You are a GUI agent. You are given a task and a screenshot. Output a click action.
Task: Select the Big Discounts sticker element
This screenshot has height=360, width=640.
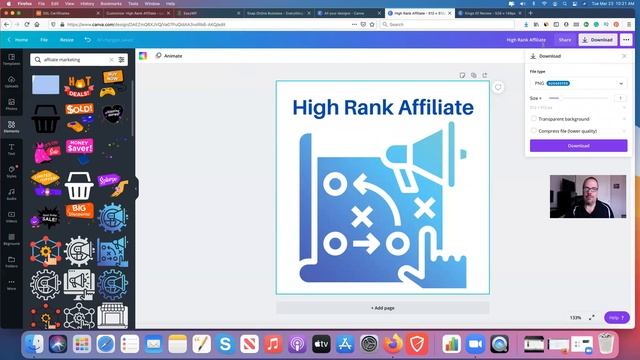[79, 211]
